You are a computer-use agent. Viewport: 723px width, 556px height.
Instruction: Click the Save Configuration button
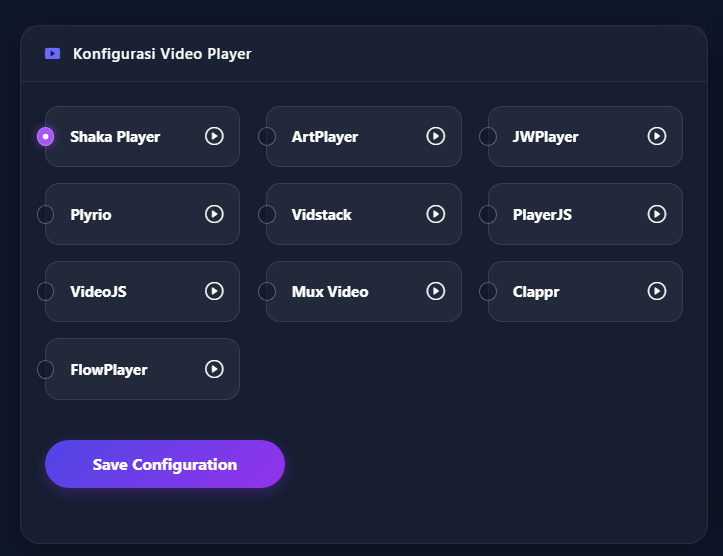[x=165, y=464]
